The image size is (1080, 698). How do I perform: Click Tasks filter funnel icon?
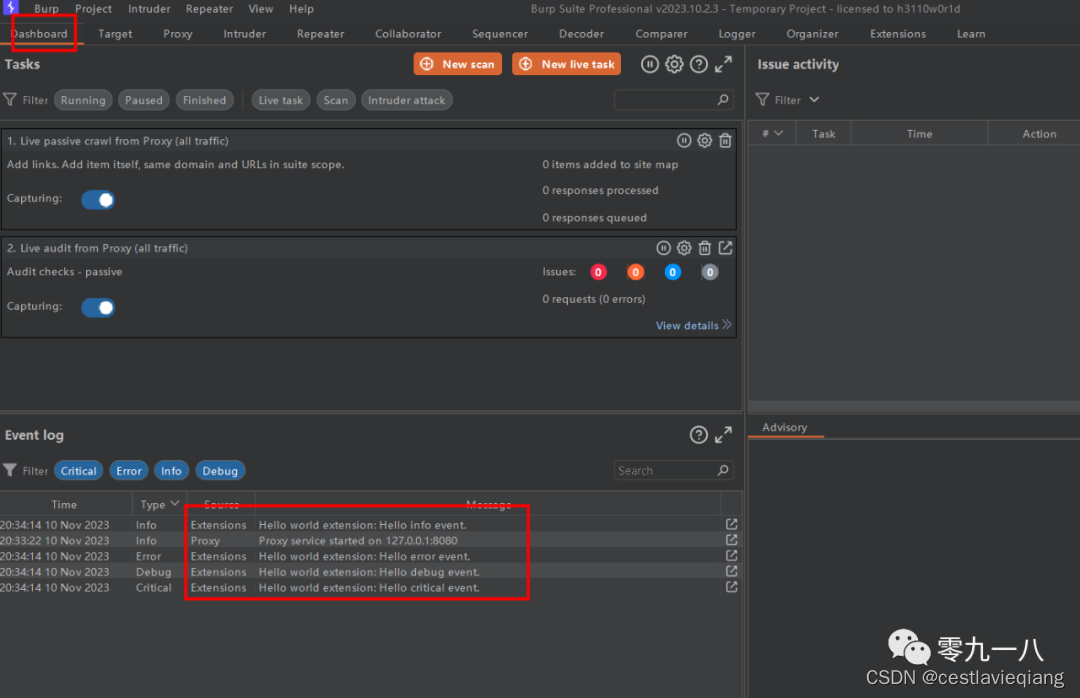10,100
